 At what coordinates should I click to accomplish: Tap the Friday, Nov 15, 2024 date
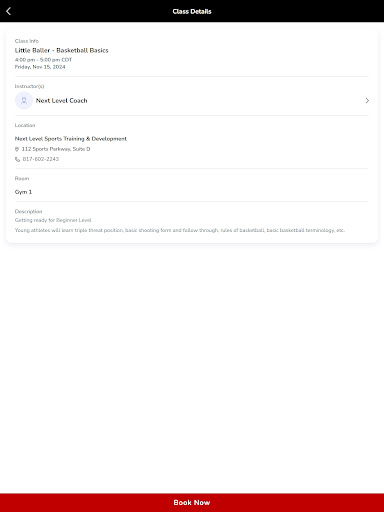40,67
